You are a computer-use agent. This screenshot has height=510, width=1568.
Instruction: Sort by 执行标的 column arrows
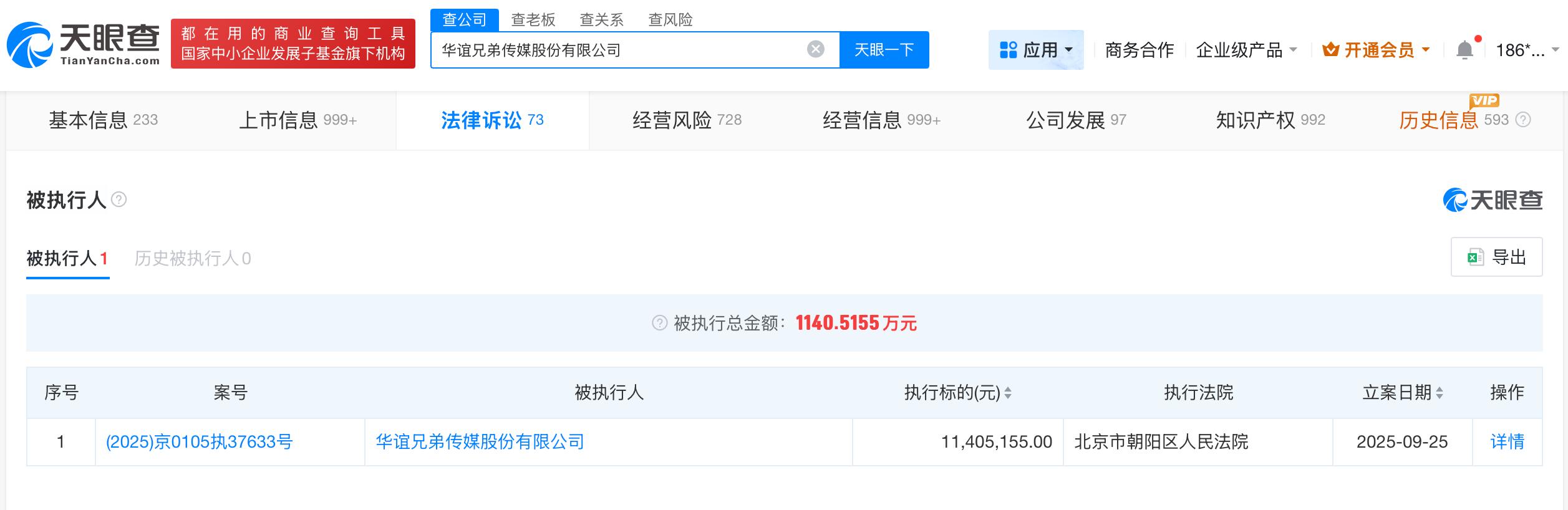click(x=1008, y=393)
